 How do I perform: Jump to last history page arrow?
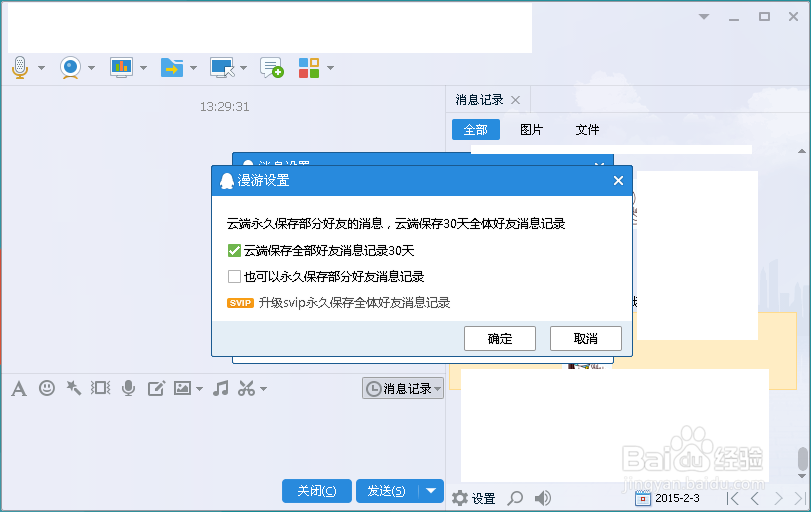click(x=800, y=499)
